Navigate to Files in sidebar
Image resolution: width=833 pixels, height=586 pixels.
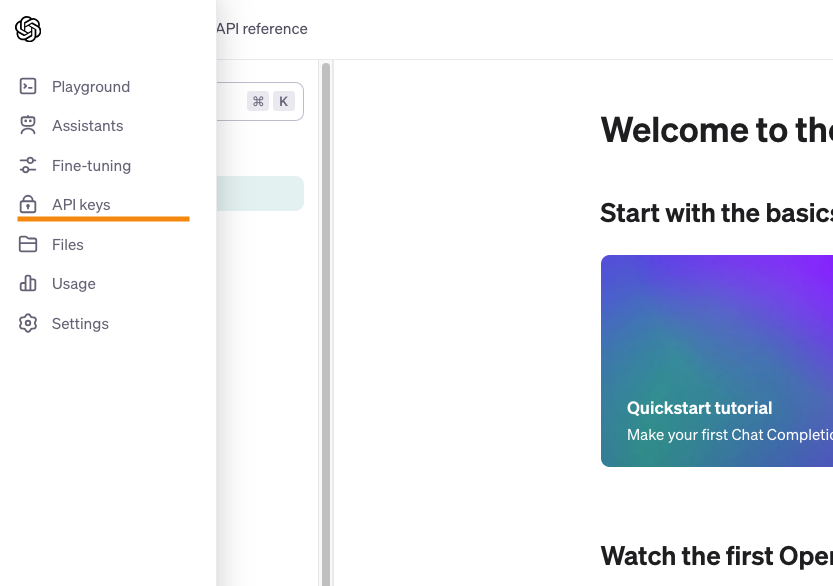click(67, 245)
